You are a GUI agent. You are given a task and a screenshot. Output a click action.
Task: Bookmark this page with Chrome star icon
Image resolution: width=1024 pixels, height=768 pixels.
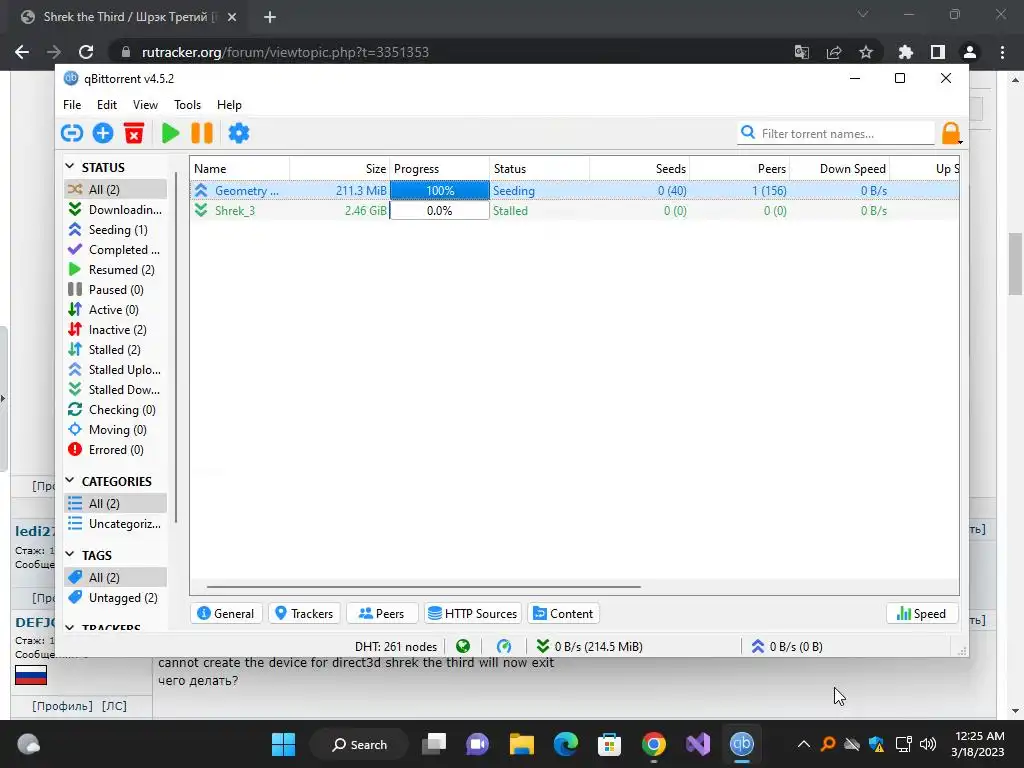866,52
